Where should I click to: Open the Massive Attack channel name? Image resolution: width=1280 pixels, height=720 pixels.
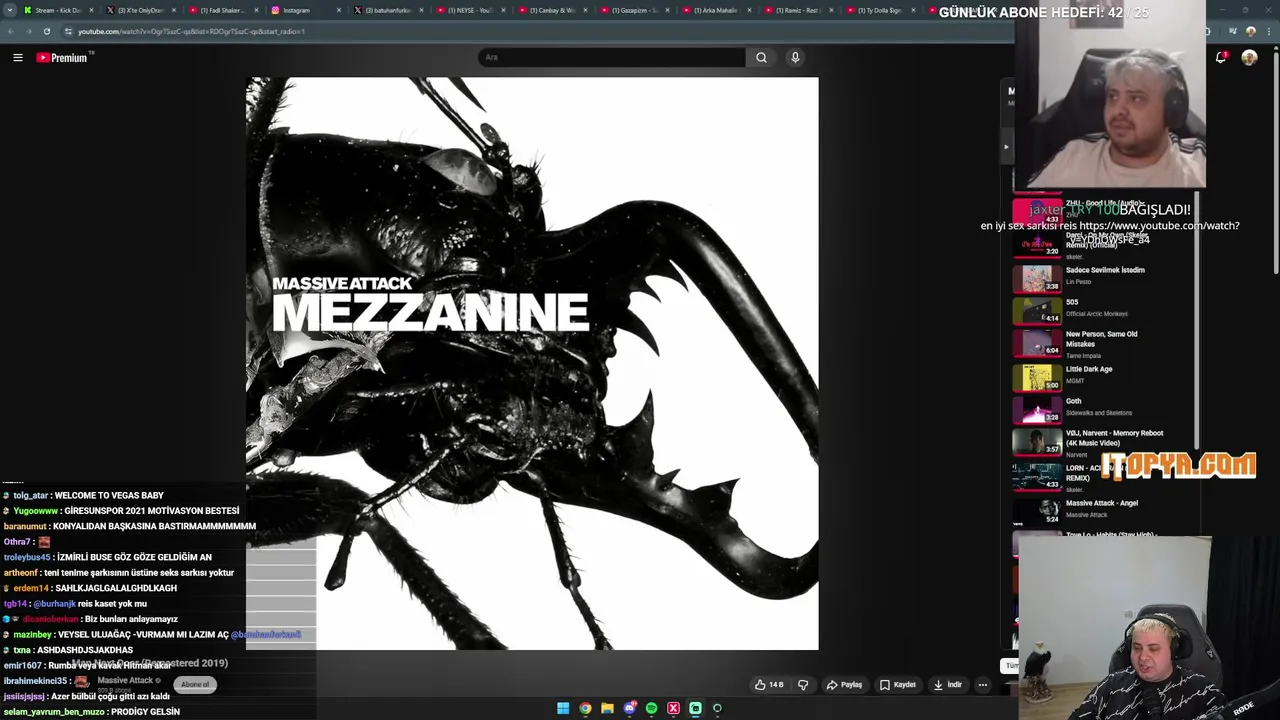pyautogui.click(x=125, y=680)
